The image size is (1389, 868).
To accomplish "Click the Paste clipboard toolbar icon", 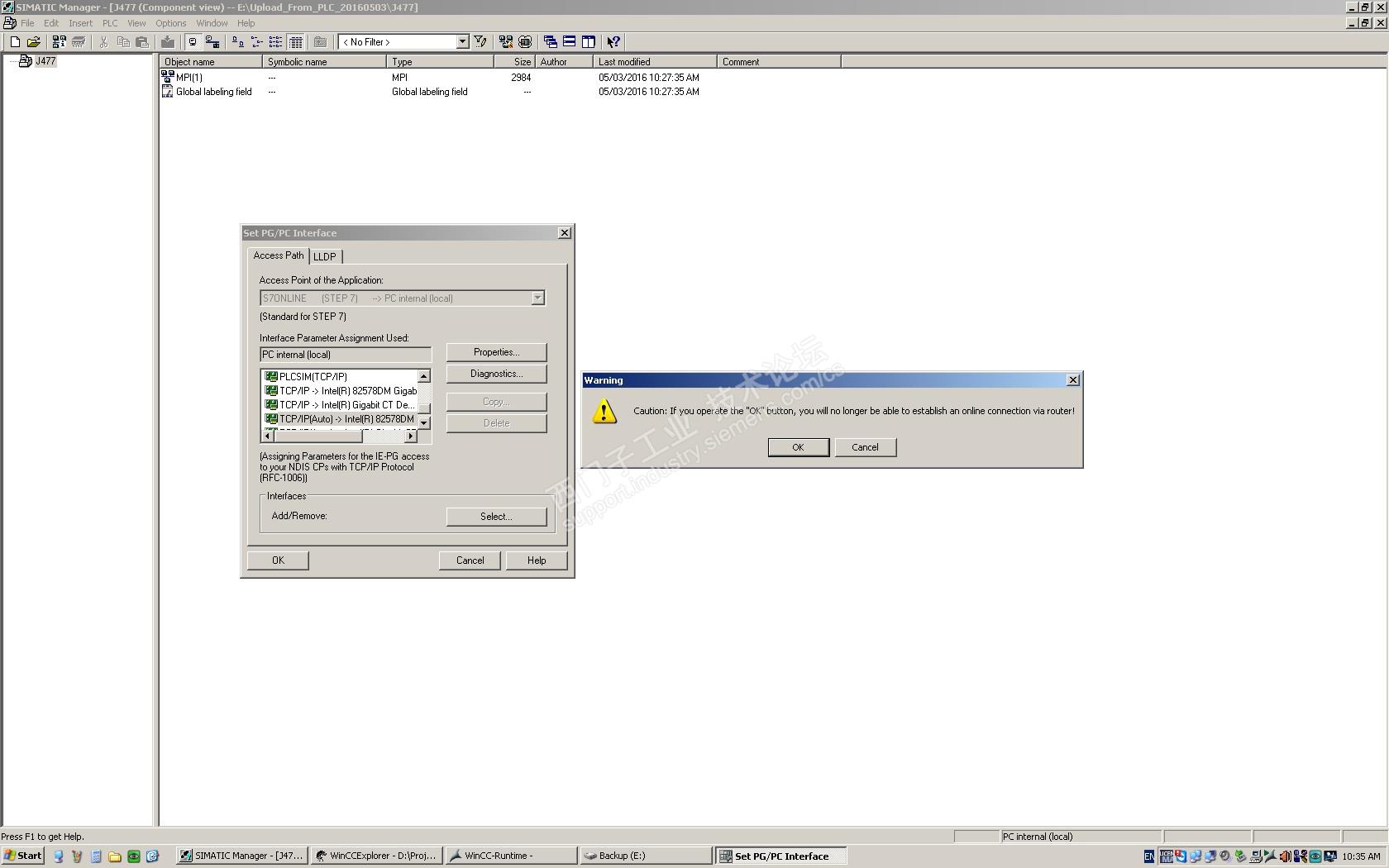I will pos(142,42).
